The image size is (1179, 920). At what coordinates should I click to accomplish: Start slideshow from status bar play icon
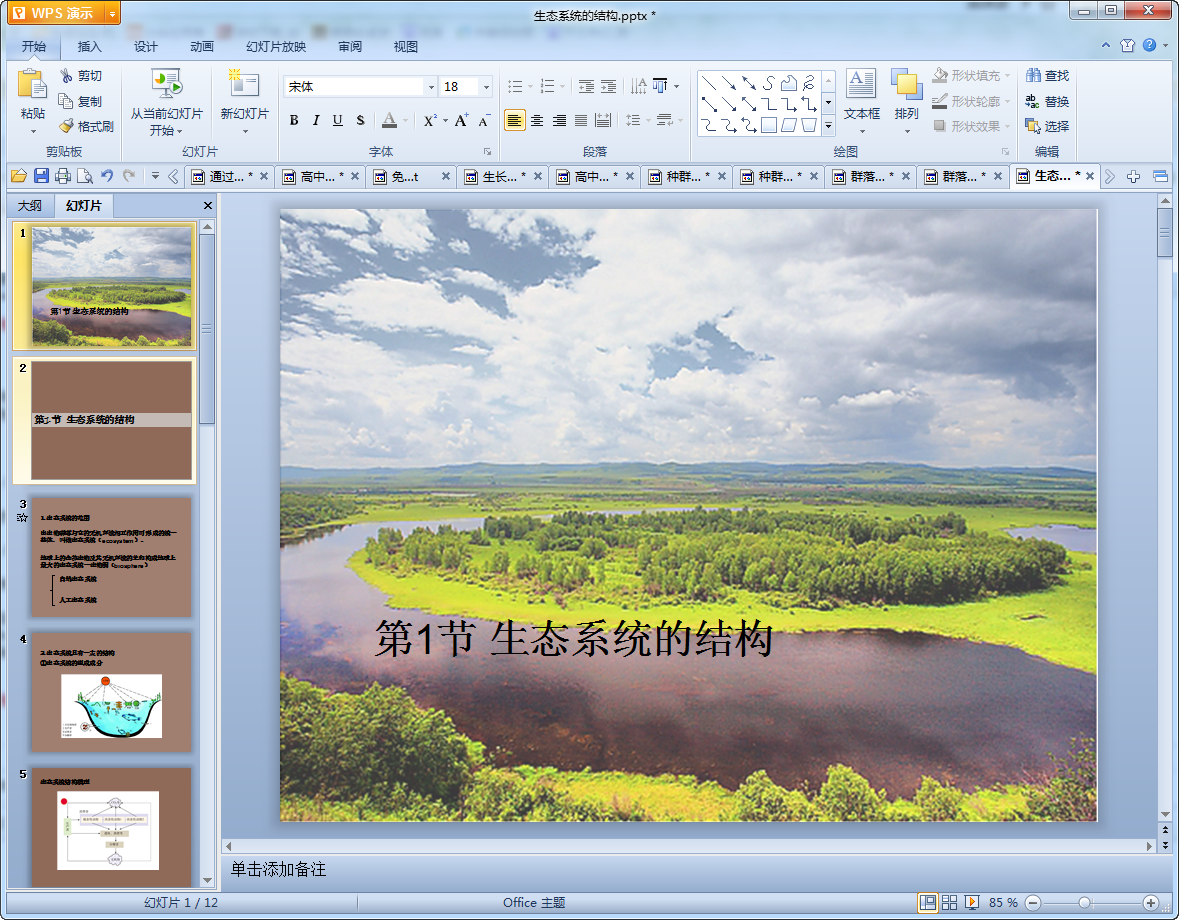[972, 902]
